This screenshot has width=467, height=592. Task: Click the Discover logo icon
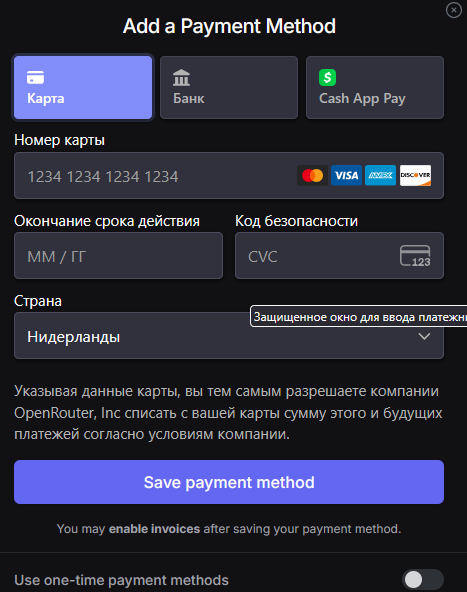(x=415, y=176)
